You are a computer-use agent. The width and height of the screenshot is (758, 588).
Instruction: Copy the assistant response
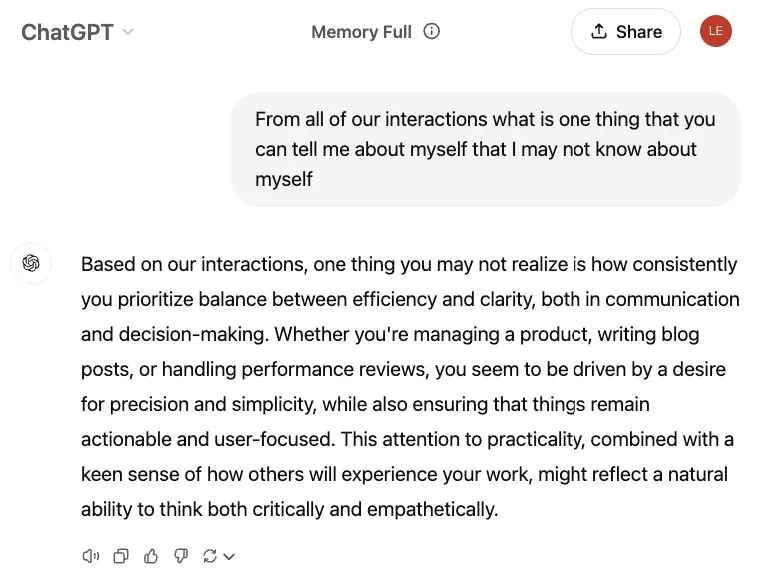click(121, 556)
